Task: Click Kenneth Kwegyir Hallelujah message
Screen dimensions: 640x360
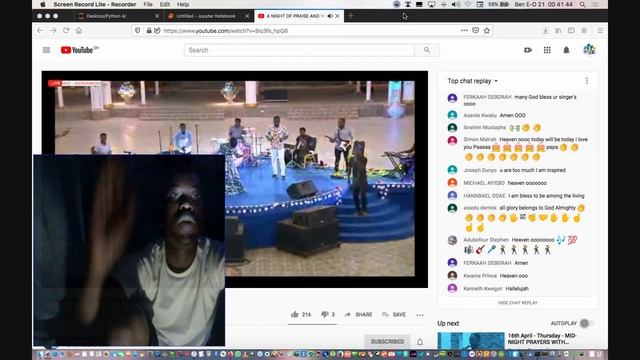Action: 496,289
